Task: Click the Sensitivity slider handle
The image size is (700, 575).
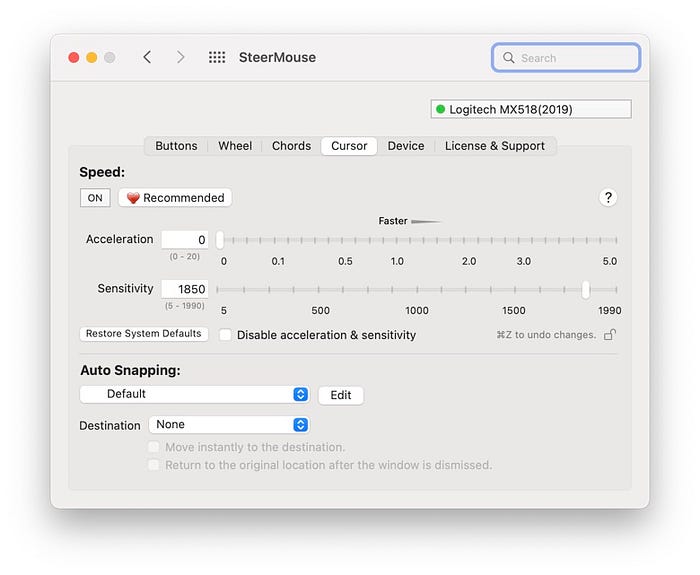Action: point(586,290)
